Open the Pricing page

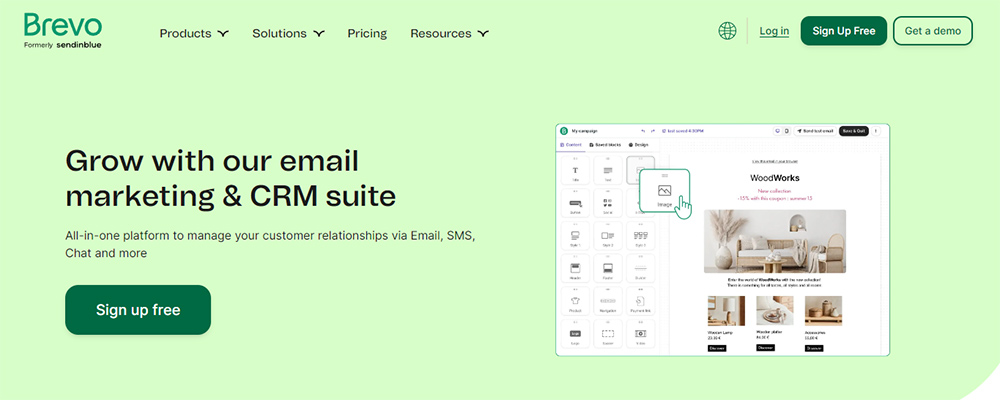tap(367, 33)
